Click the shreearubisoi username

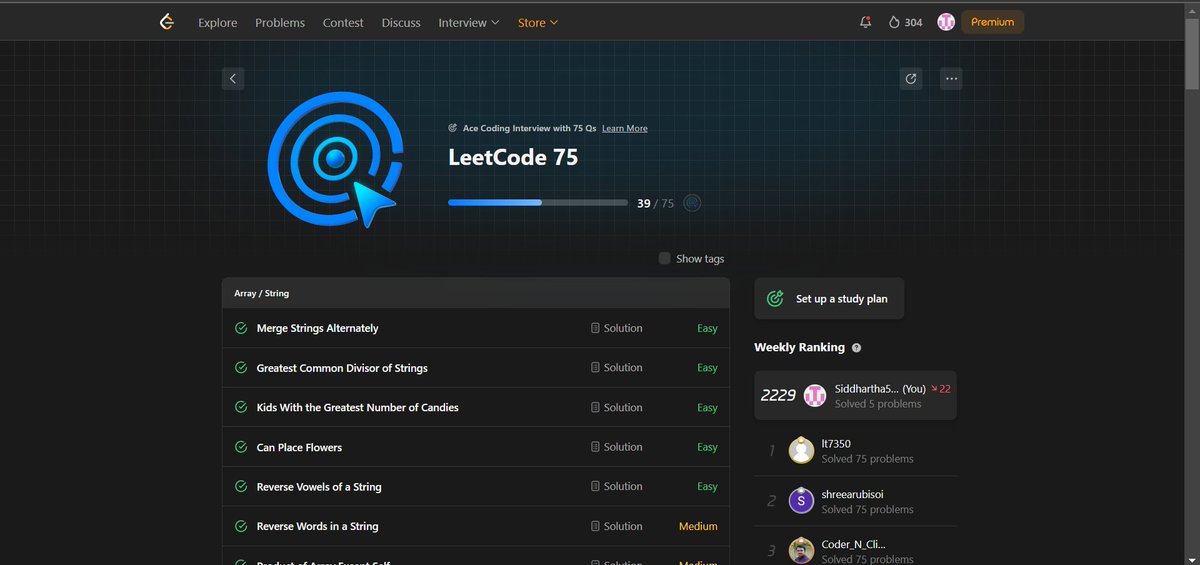[x=852, y=494]
